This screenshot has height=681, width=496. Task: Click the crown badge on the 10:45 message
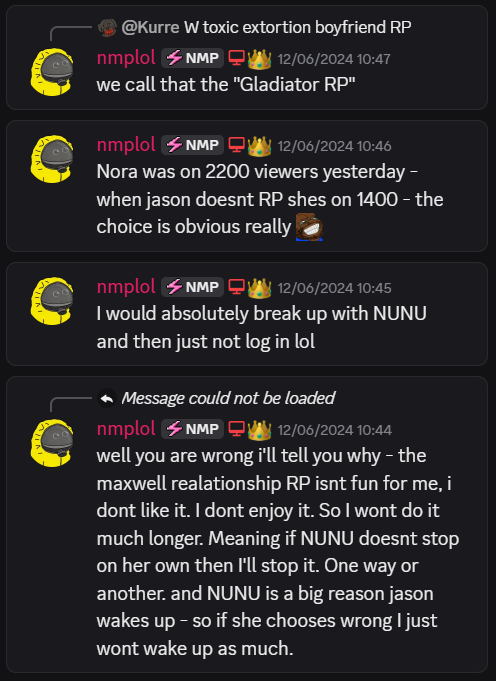point(259,288)
